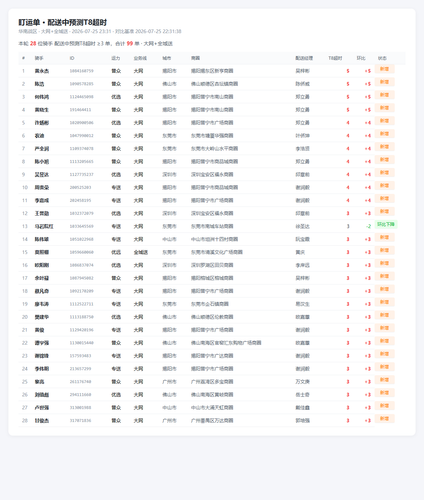The height and width of the screenshot is (500, 424).
Task: Click the 环比 column header
Action: [361, 58]
